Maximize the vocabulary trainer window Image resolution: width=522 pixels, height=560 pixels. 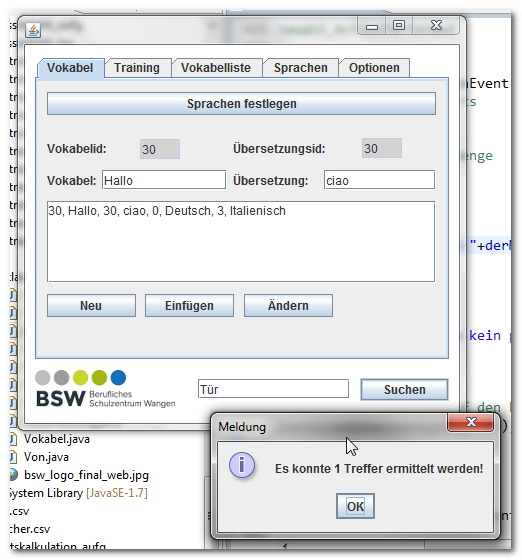[x=399, y=26]
